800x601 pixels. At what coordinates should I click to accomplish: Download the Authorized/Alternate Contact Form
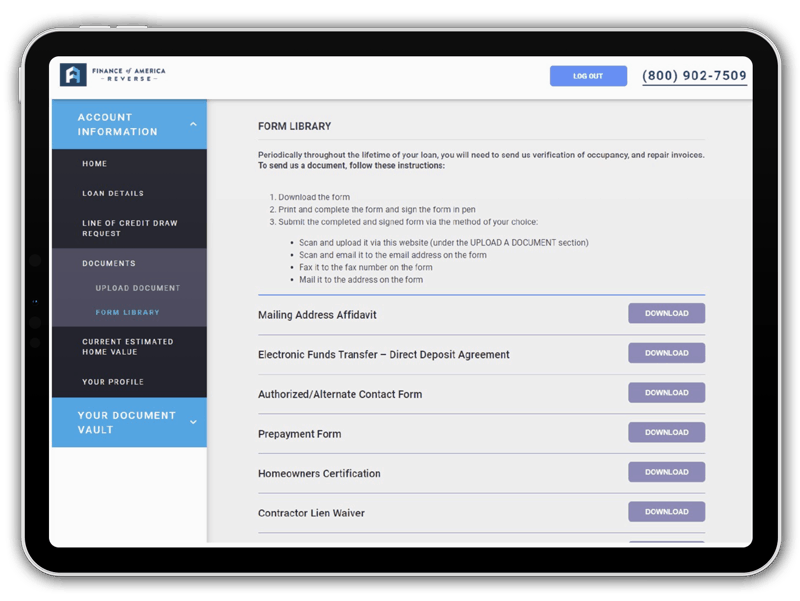coord(666,393)
